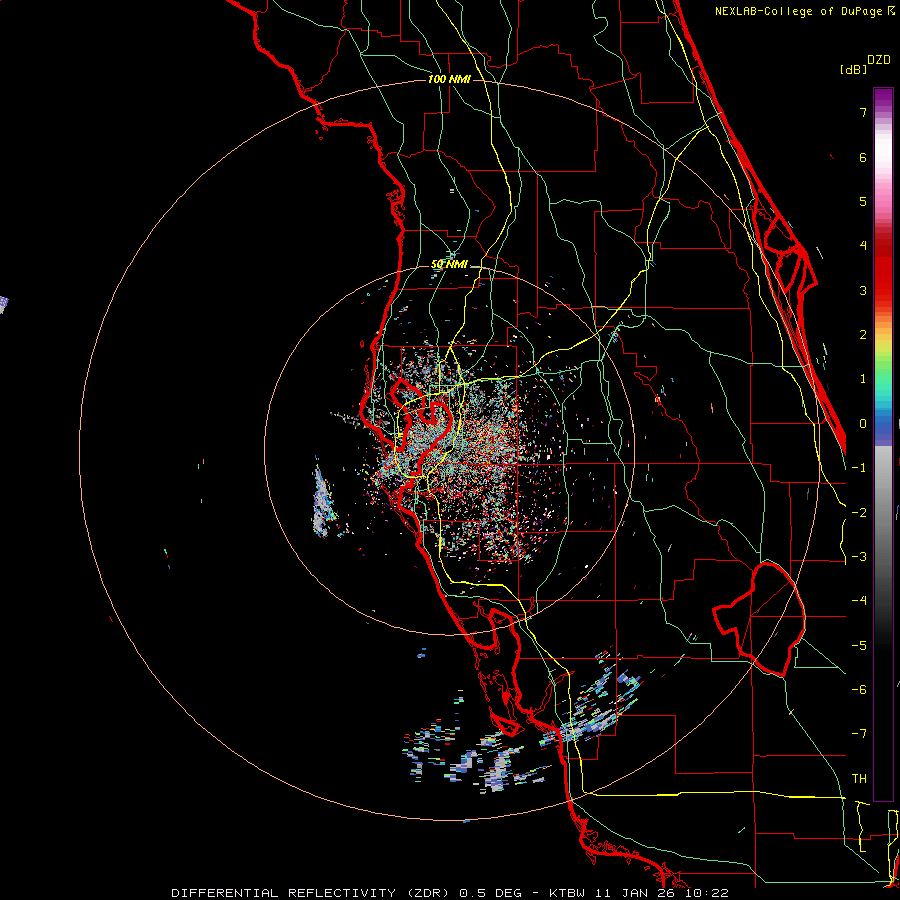The width and height of the screenshot is (900, 900).
Task: Select the 5 value on the scale
Action: pos(863,201)
